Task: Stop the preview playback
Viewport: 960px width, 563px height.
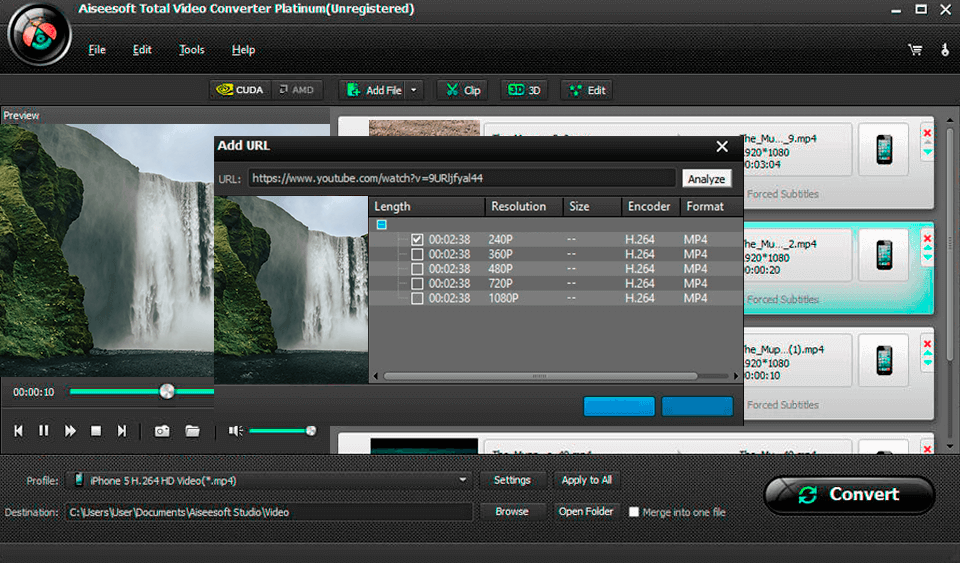Action: tap(96, 431)
